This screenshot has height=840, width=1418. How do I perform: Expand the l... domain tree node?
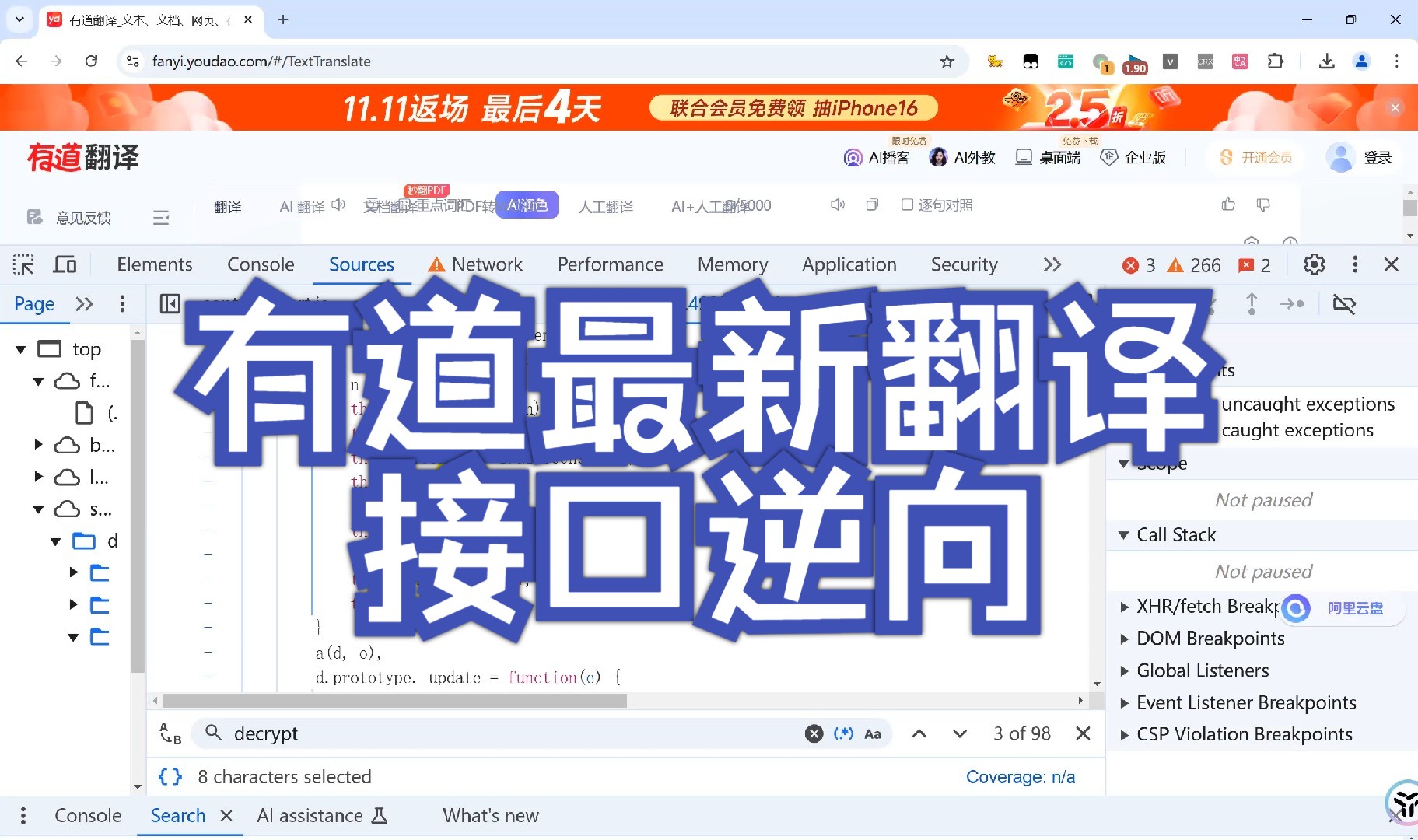38,476
